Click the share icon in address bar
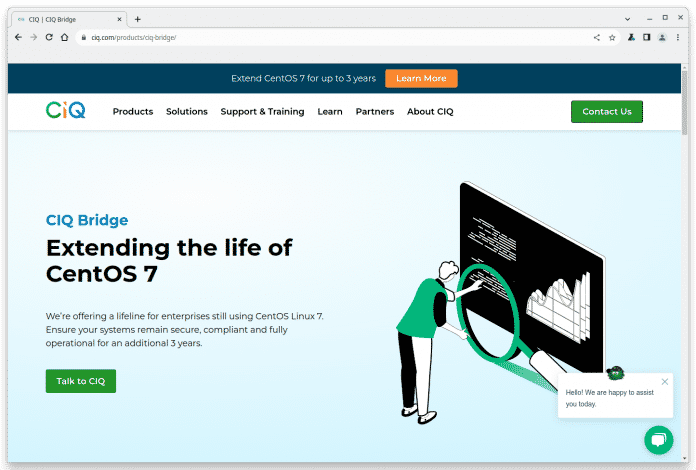The image size is (696, 470). pos(597,37)
